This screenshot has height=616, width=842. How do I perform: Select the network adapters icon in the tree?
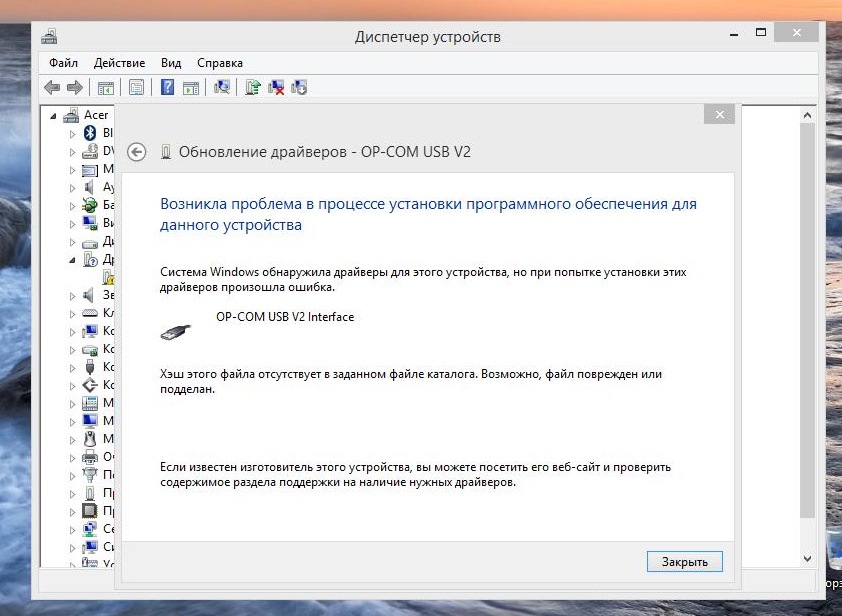tap(90, 528)
